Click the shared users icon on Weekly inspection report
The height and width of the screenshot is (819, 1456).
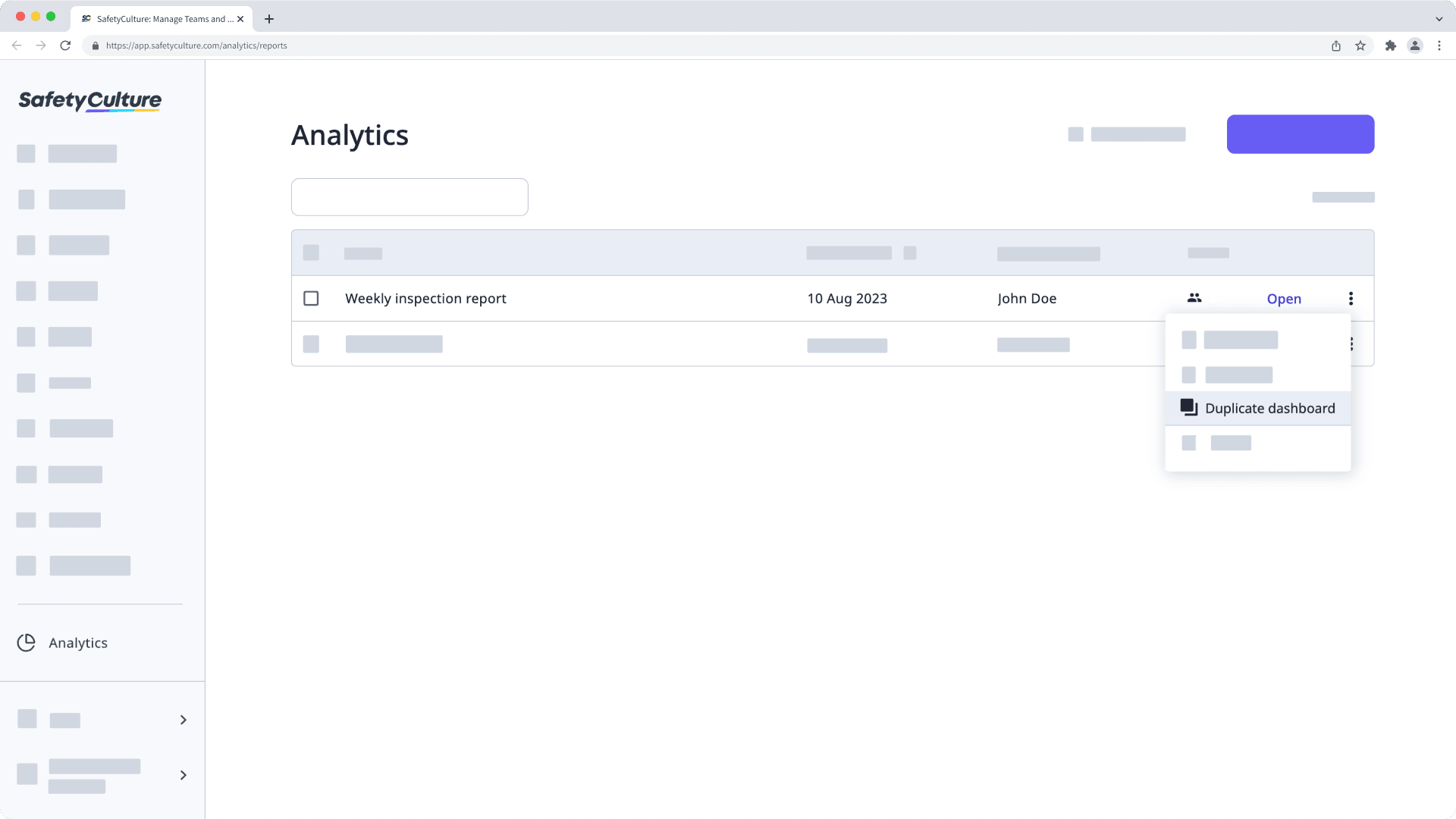pyautogui.click(x=1194, y=298)
